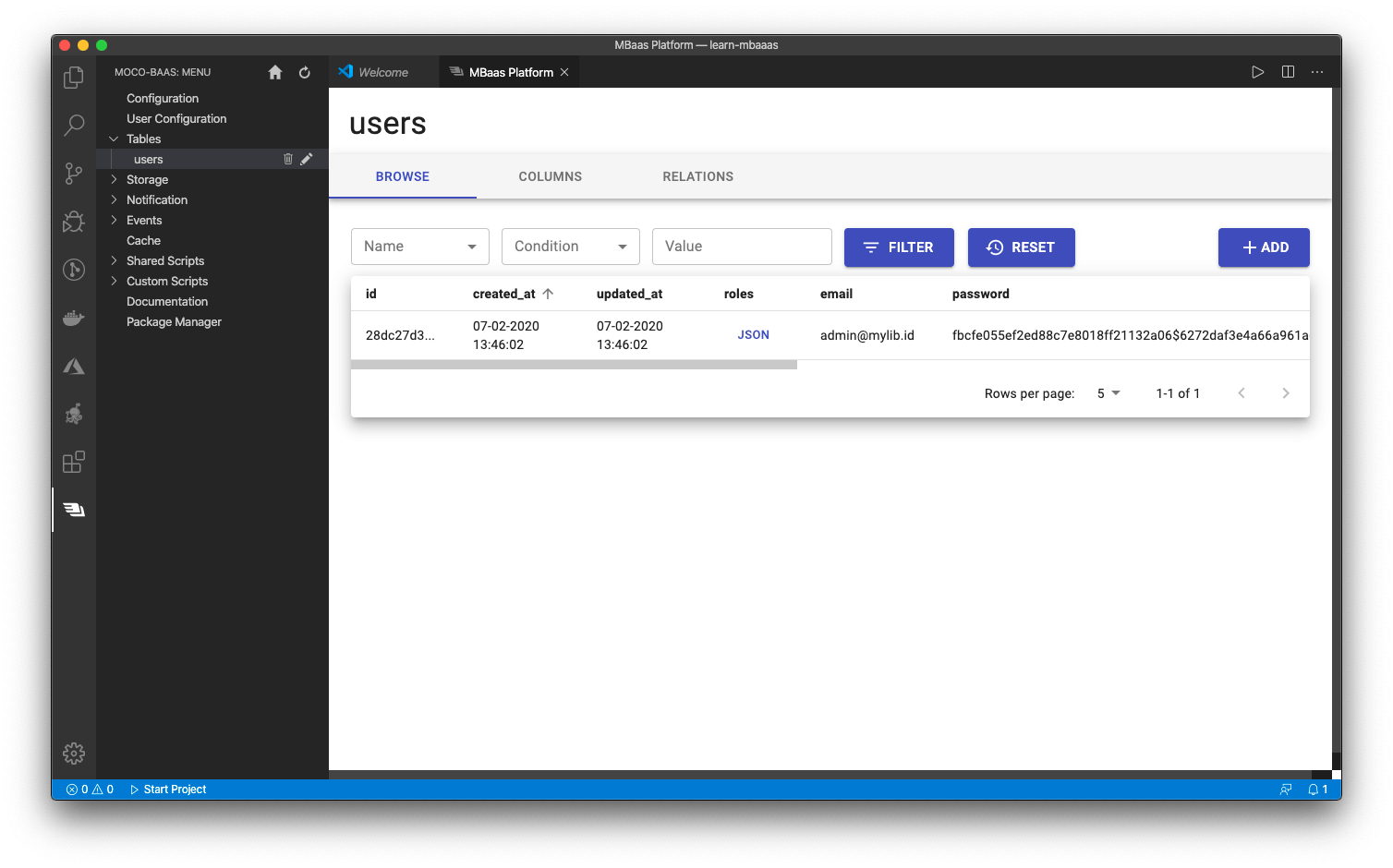Delete the users table via trash icon
This screenshot has width=1393, height=868.
tap(288, 159)
